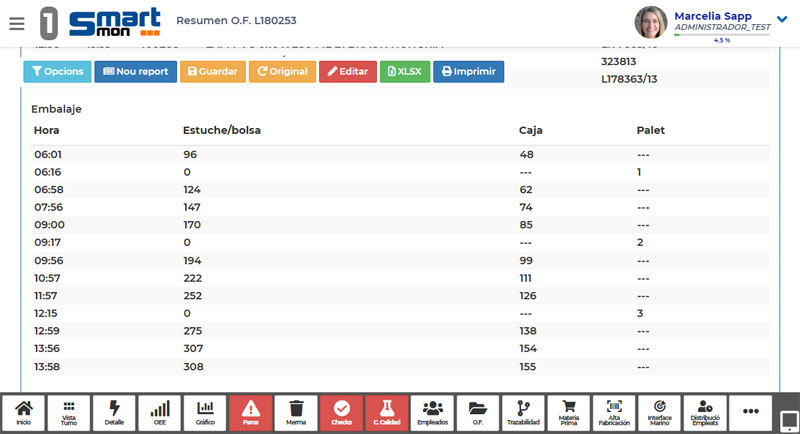Click the Hora column header
The image size is (800, 434).
click(47, 130)
